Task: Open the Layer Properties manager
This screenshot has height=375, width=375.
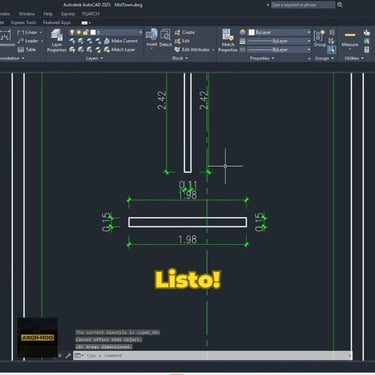Action: click(56, 40)
